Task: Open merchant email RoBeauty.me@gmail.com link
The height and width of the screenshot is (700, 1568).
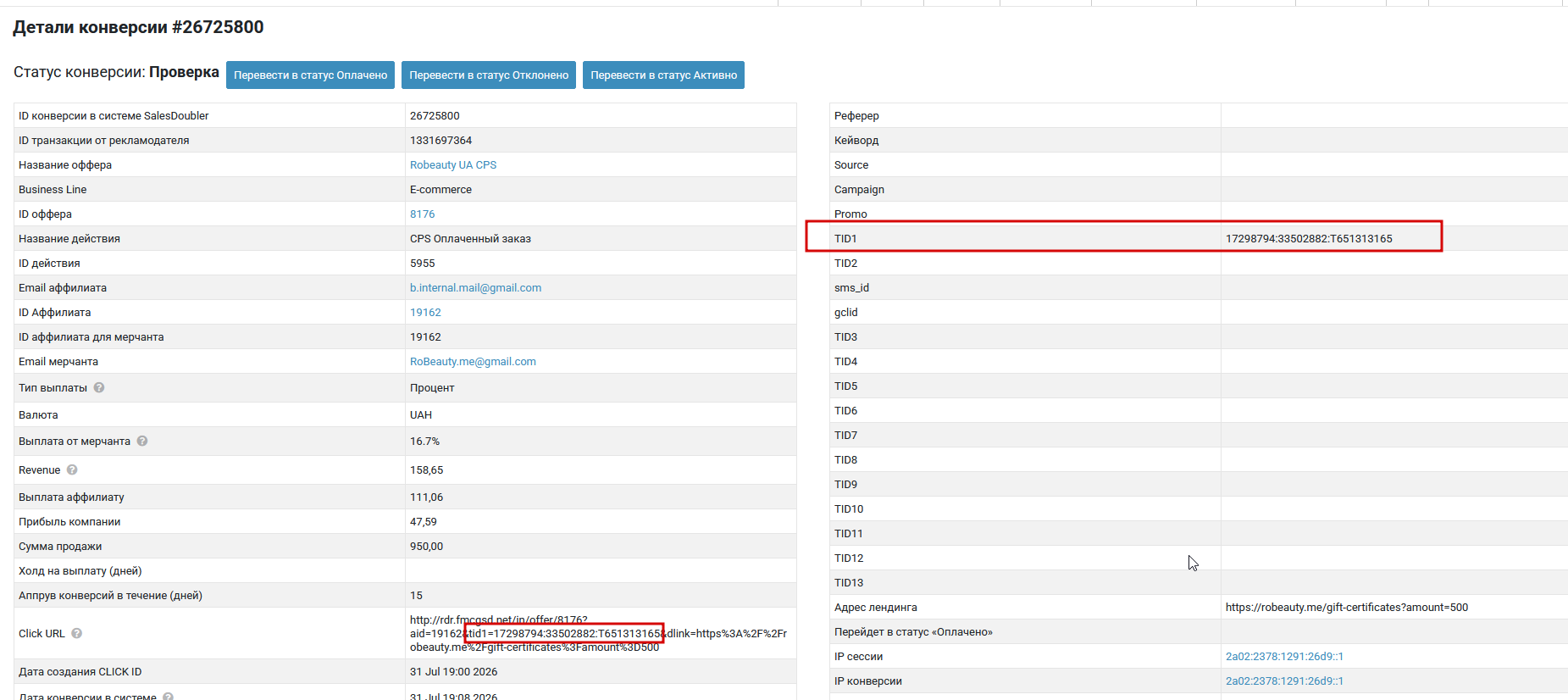Action: click(473, 362)
